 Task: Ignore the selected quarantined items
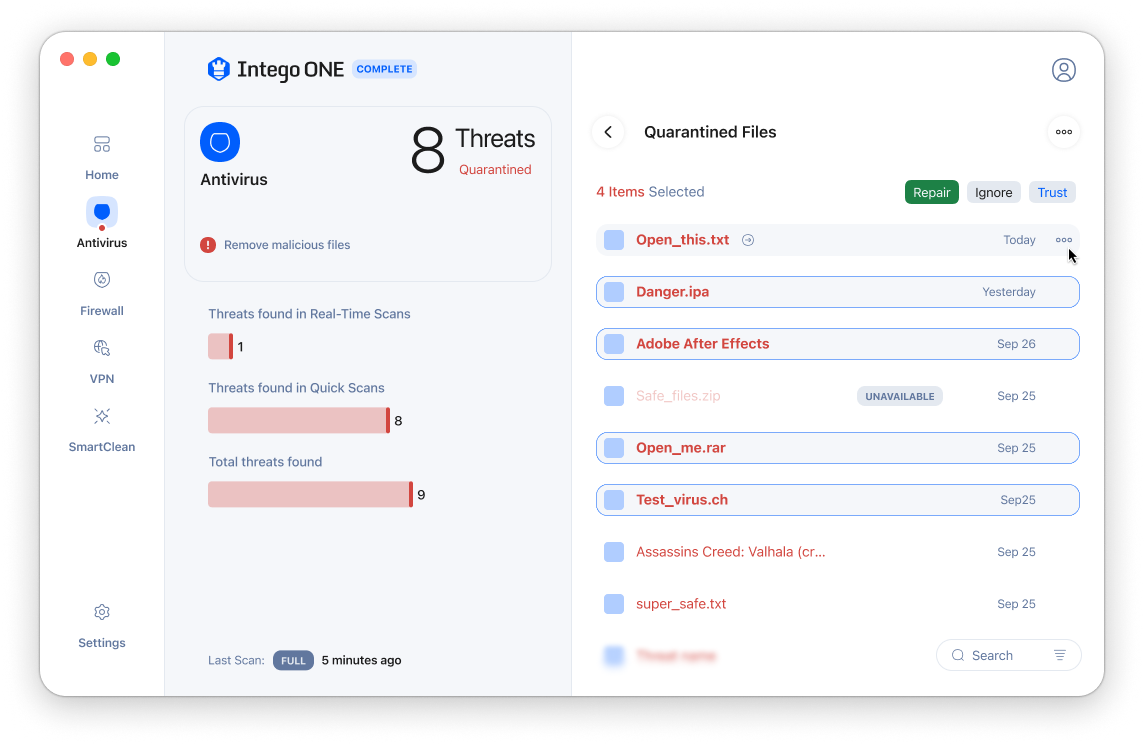point(994,193)
